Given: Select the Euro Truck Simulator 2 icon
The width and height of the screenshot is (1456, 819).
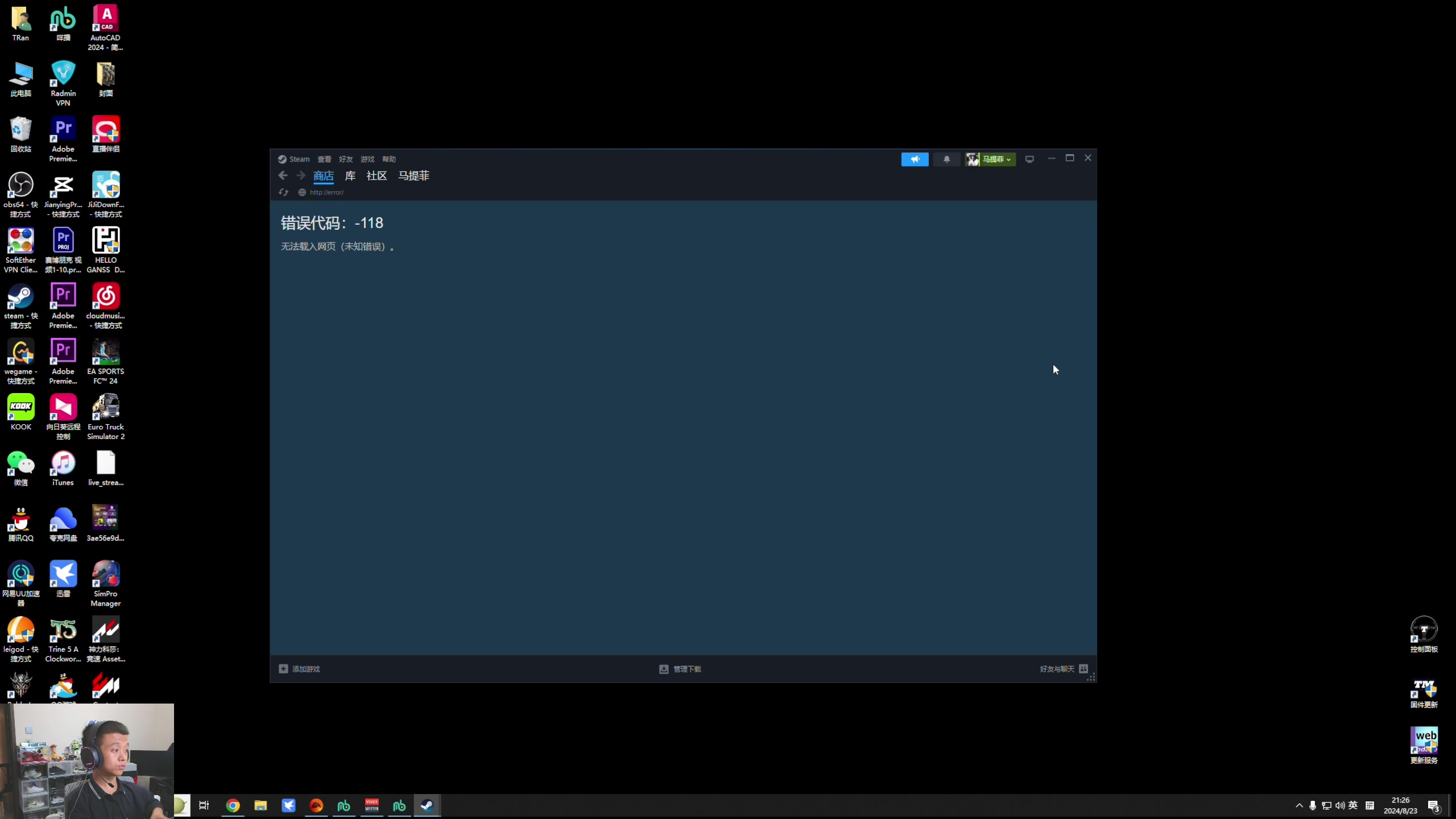Looking at the screenshot, I should point(105,417).
